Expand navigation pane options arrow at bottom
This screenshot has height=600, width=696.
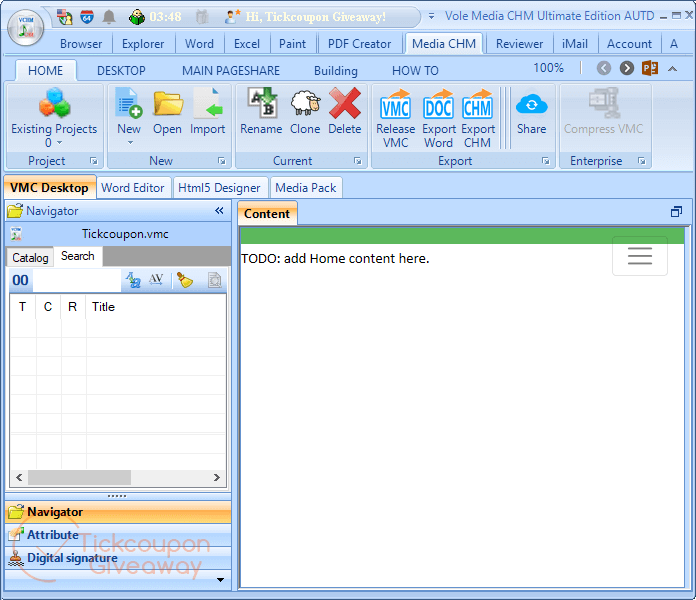[220, 580]
